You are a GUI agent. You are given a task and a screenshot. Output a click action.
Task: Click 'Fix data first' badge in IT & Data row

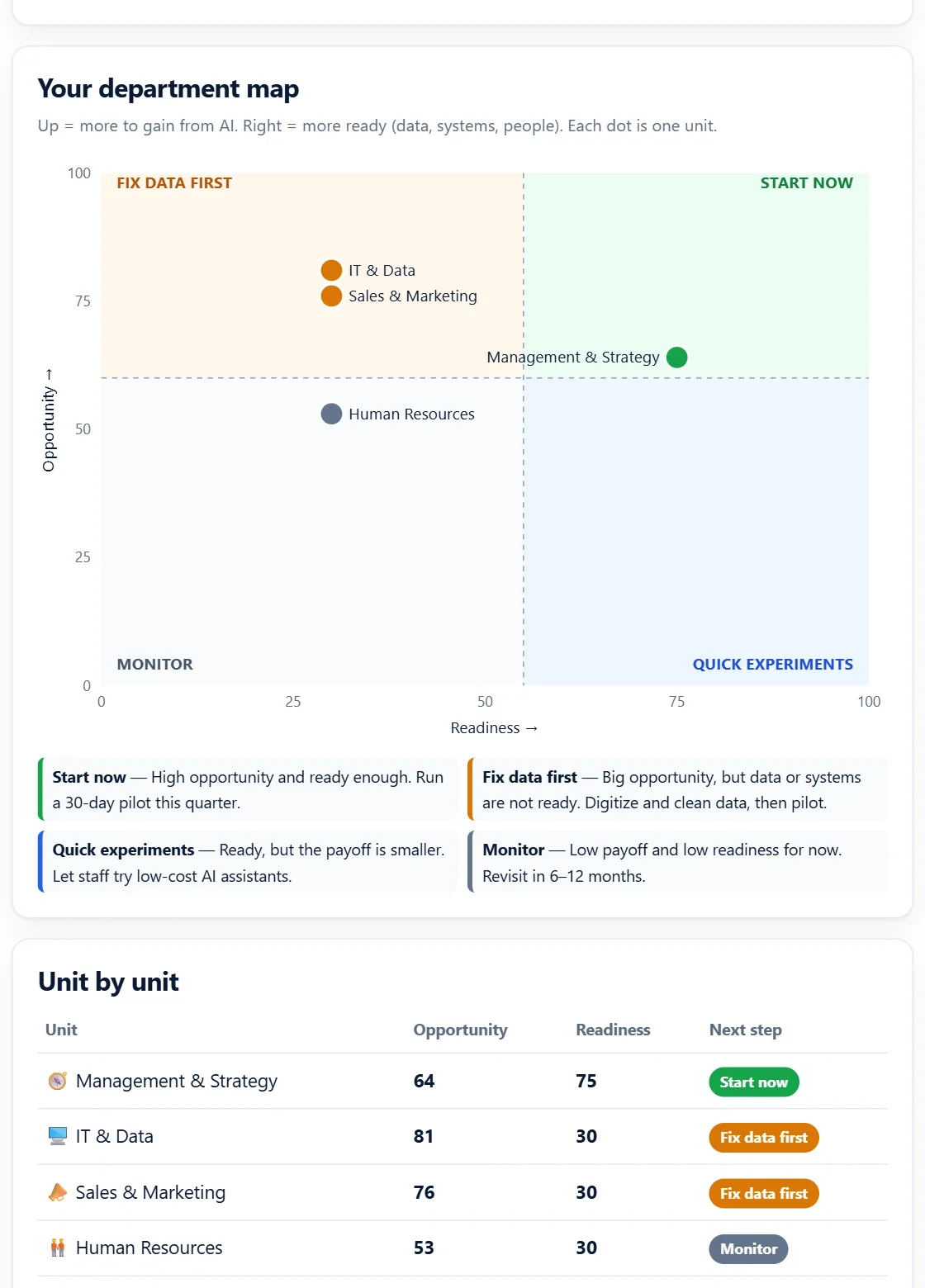pos(764,1137)
